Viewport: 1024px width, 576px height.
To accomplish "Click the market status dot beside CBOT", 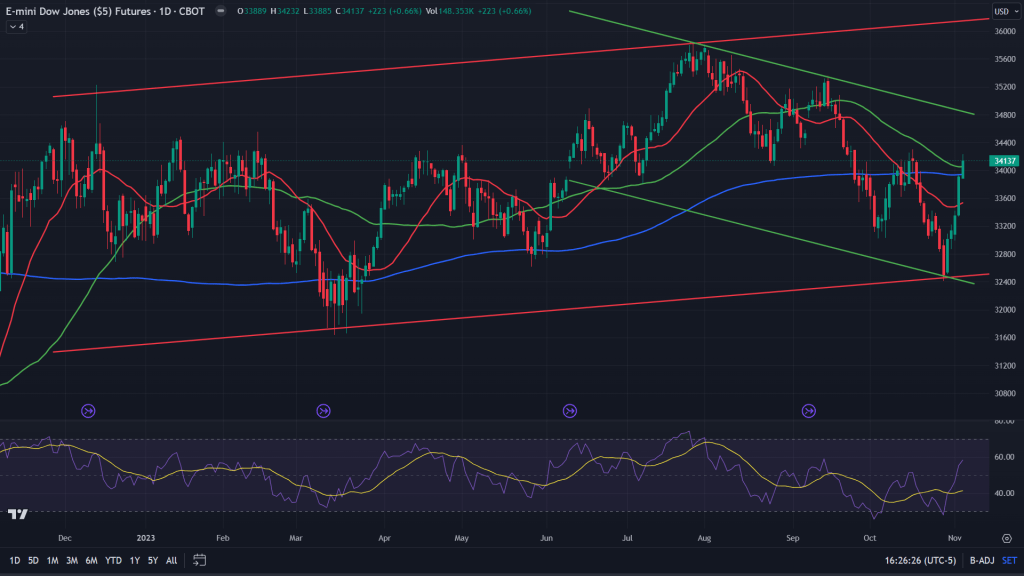I will [x=219, y=12].
